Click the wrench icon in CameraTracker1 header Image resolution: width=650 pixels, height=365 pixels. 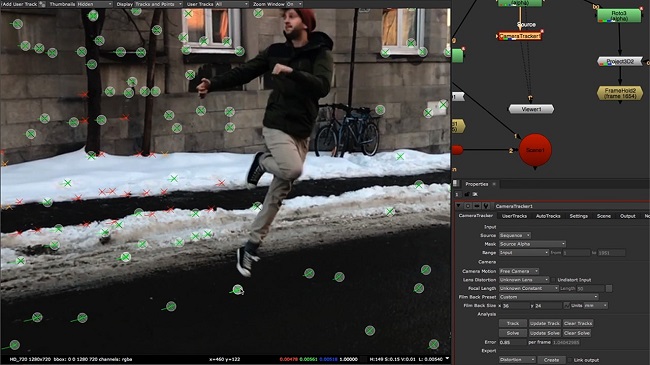[x=486, y=206]
